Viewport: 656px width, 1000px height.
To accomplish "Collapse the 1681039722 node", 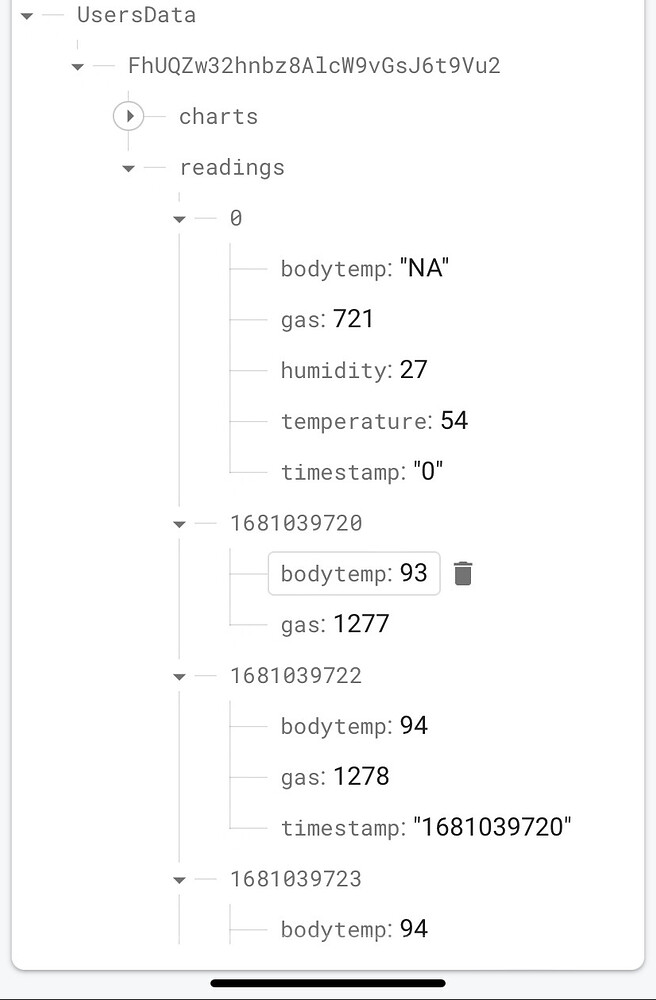I will pos(179,675).
